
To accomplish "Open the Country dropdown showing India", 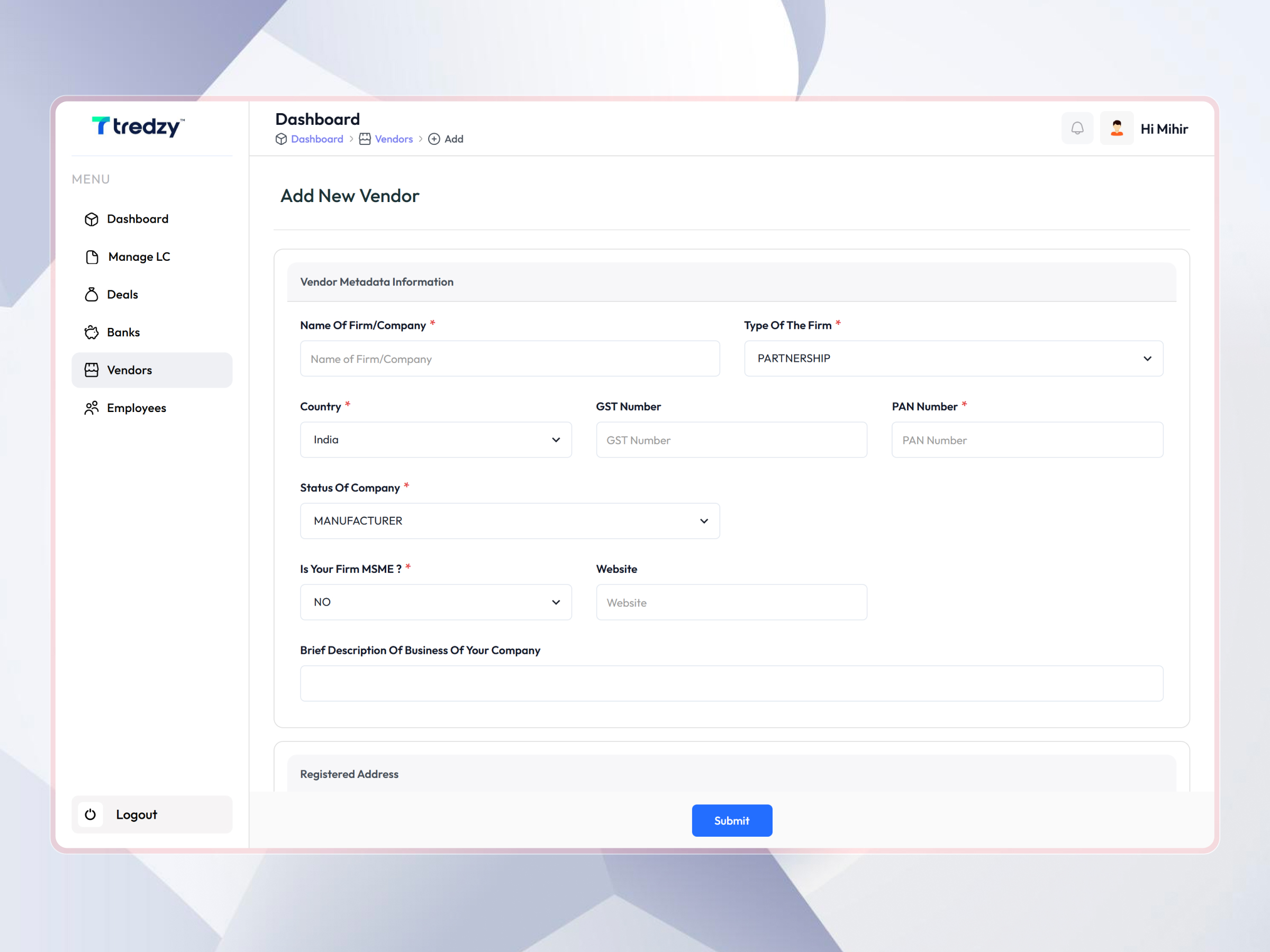I will [436, 440].
